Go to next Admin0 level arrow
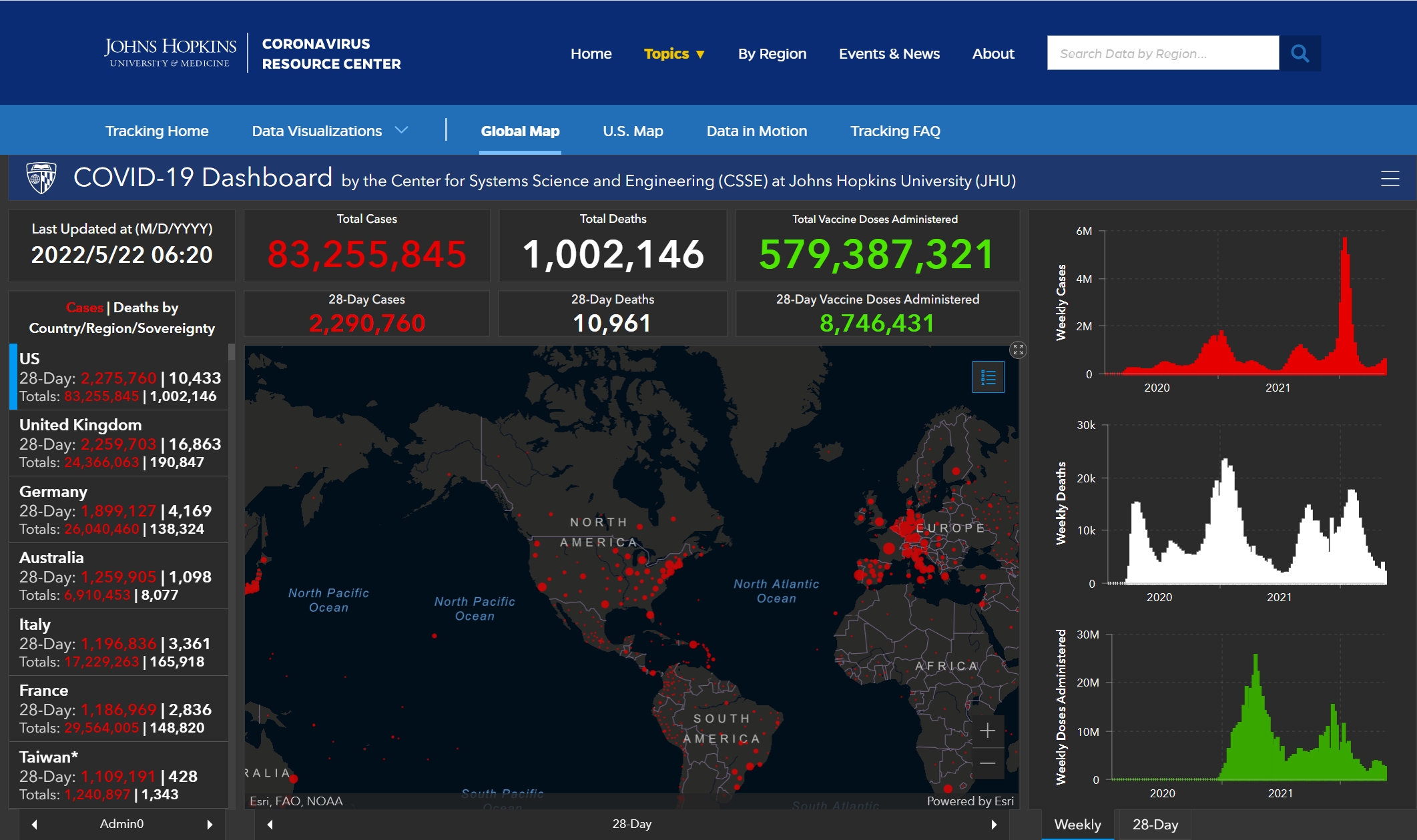 210,825
